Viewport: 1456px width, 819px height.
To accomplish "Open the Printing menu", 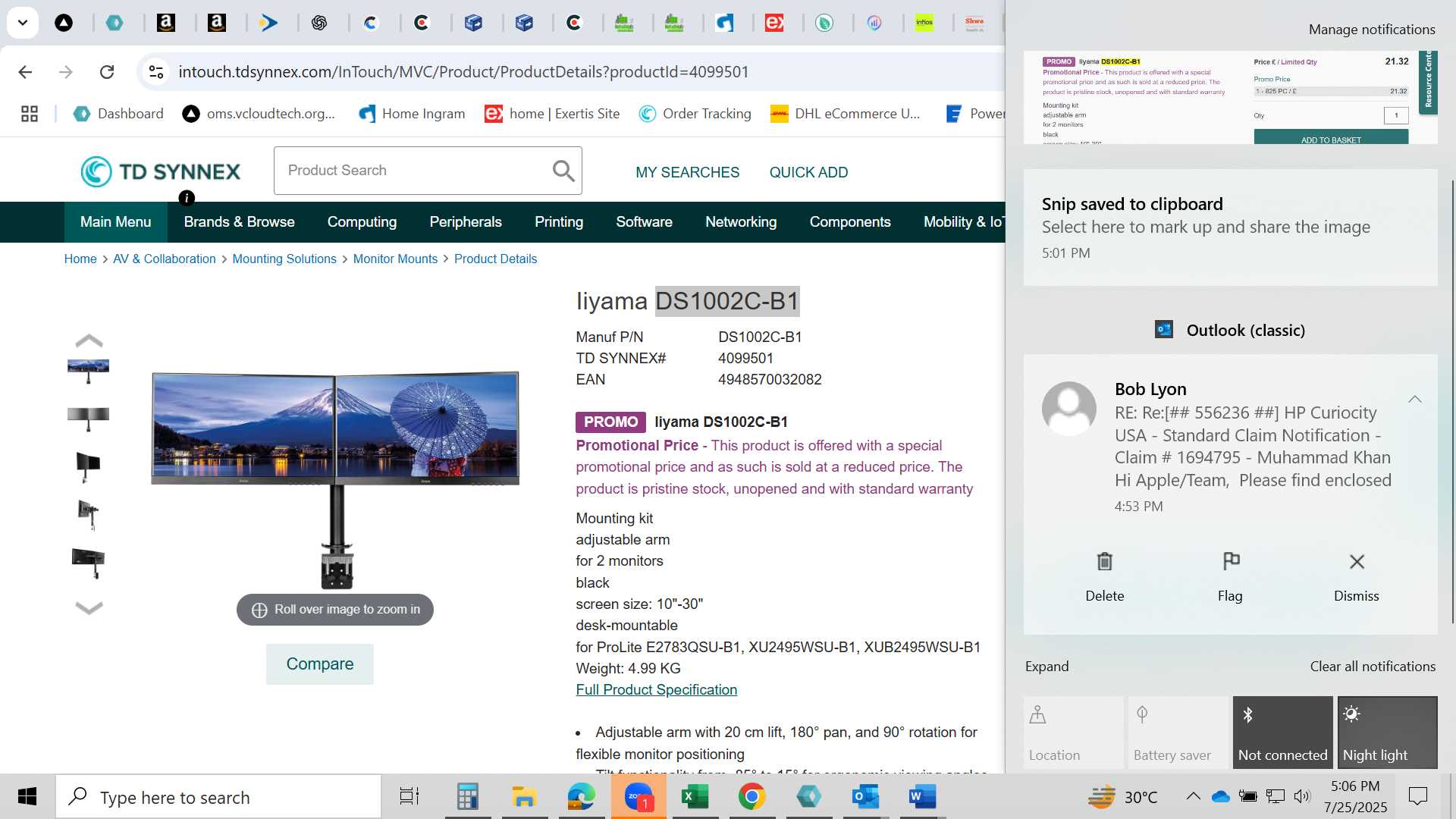I will pyautogui.click(x=559, y=222).
